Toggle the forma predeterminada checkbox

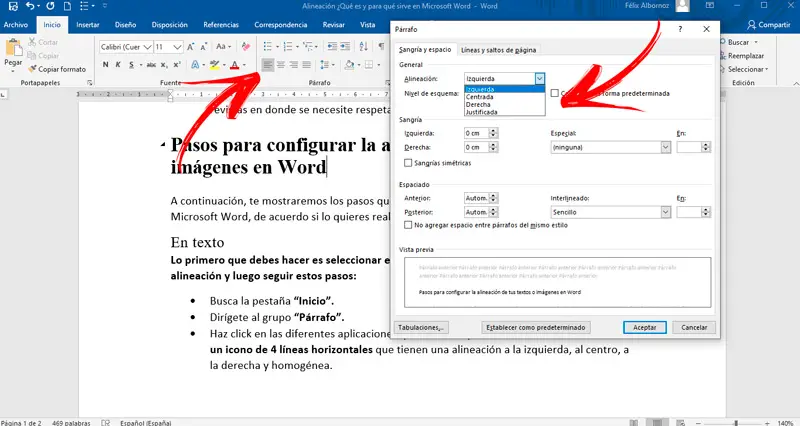pyautogui.click(x=555, y=93)
